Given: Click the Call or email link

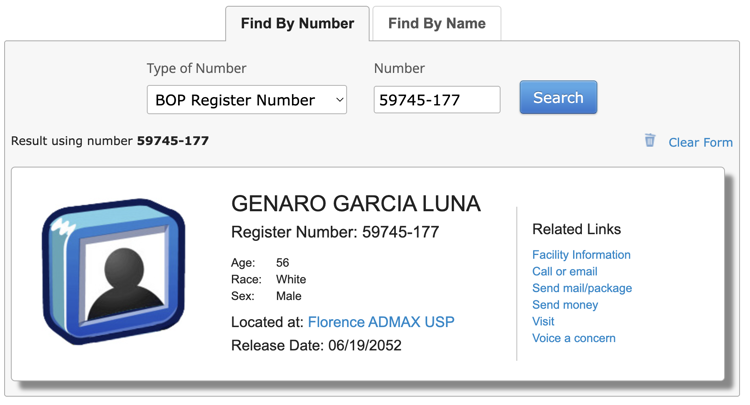Looking at the screenshot, I should click(565, 272).
